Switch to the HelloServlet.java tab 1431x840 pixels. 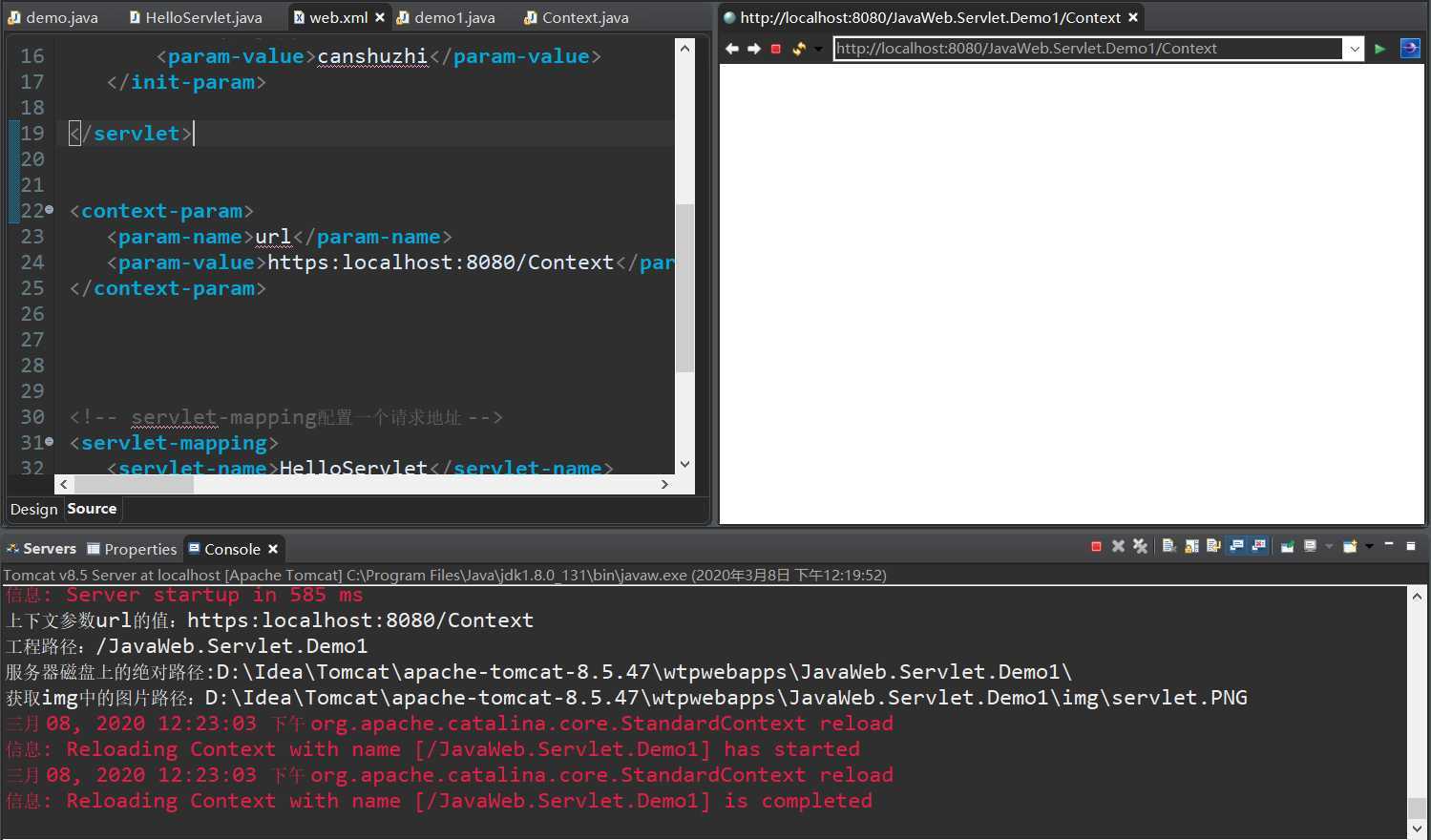coord(196,17)
